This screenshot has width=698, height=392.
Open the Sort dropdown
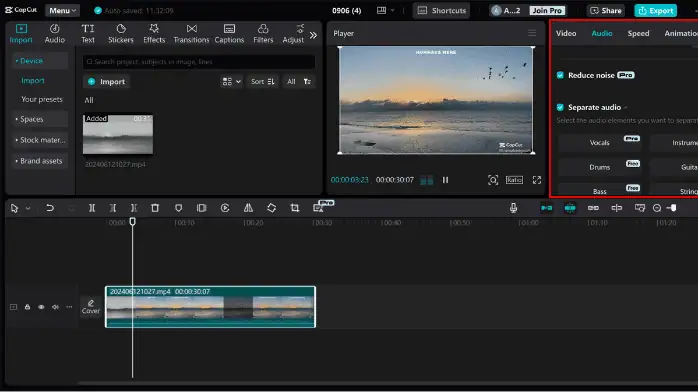(x=263, y=81)
